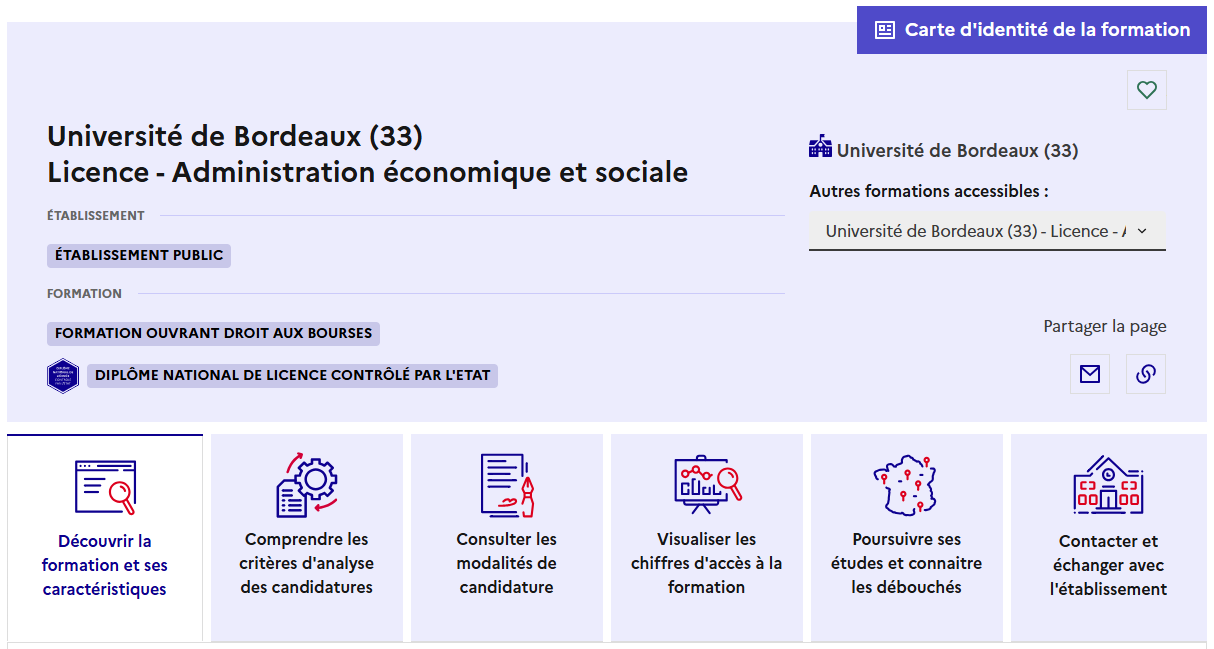Click the gears and document criteria icon
Image resolution: width=1214 pixels, height=649 pixels.
(306, 485)
